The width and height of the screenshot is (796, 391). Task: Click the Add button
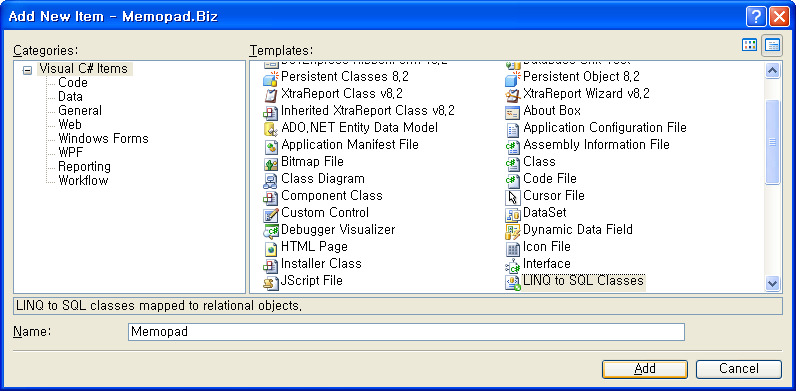click(645, 369)
